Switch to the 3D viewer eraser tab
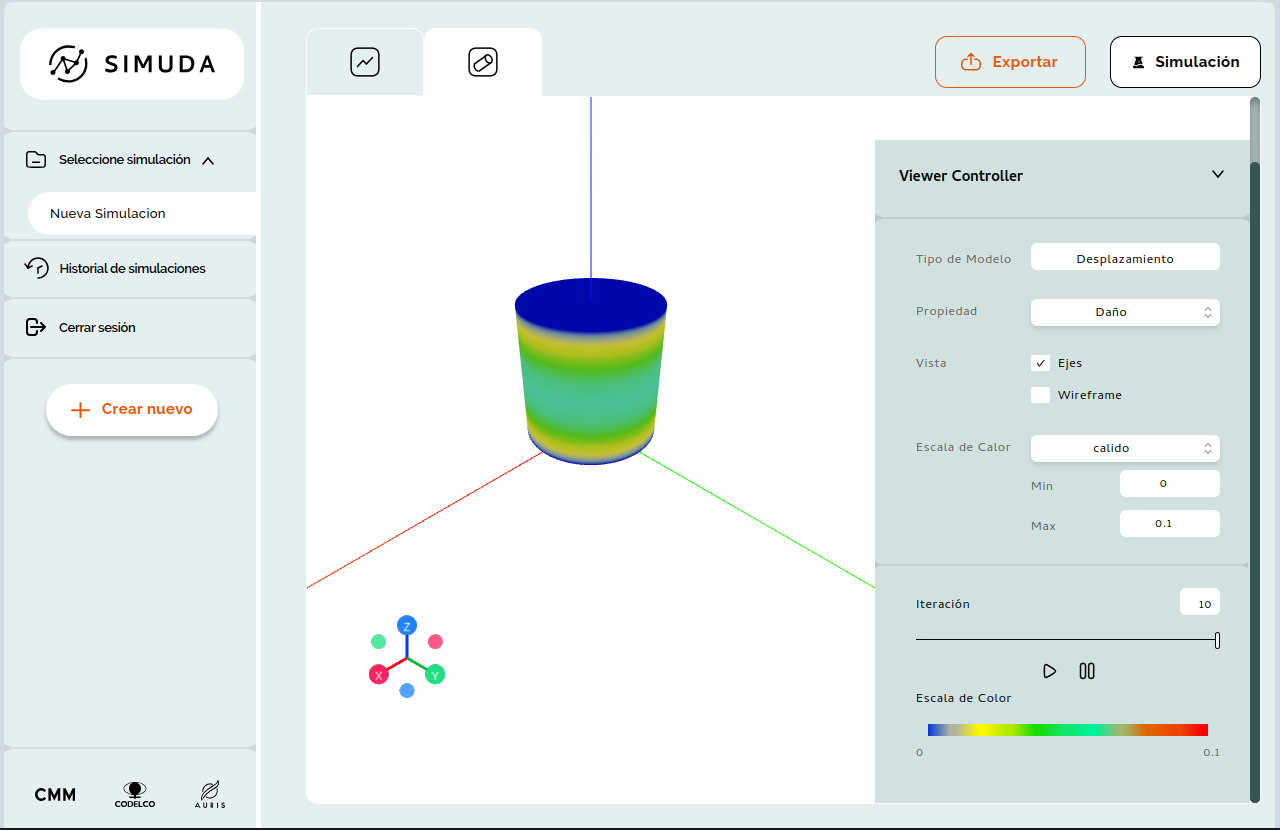The image size is (1280, 830). click(483, 62)
